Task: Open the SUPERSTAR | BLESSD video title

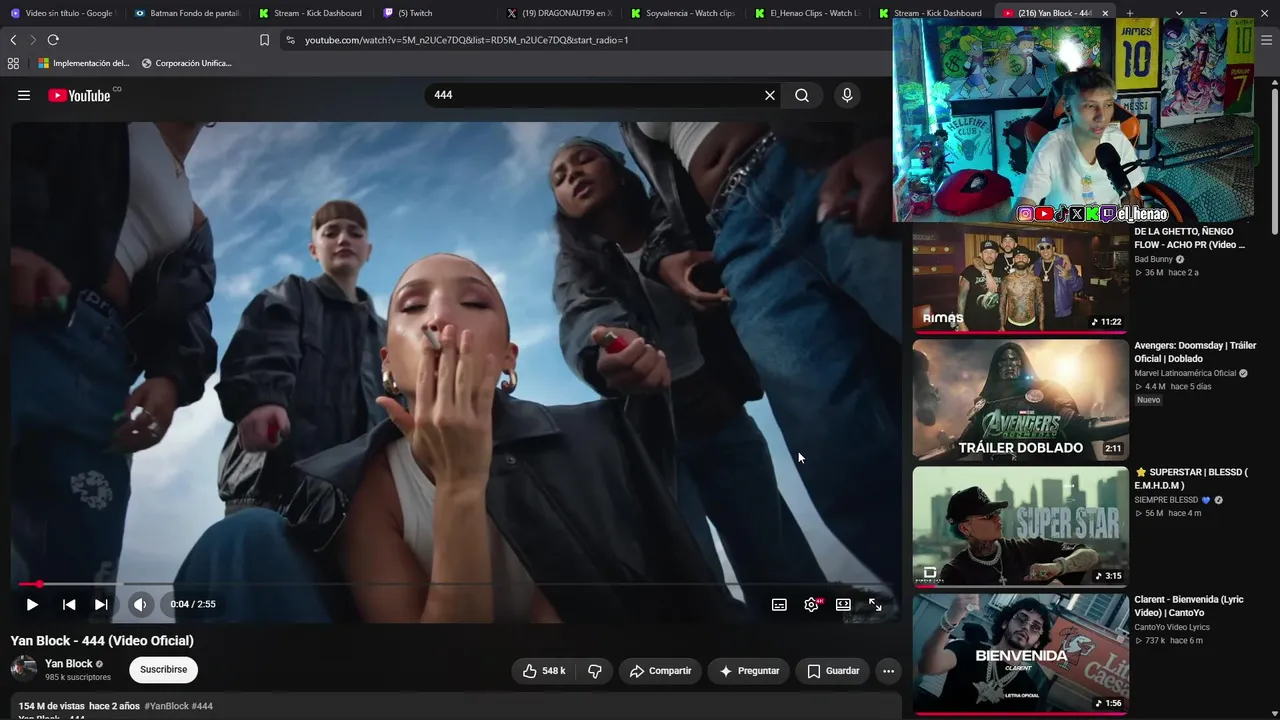Action: [1191, 479]
